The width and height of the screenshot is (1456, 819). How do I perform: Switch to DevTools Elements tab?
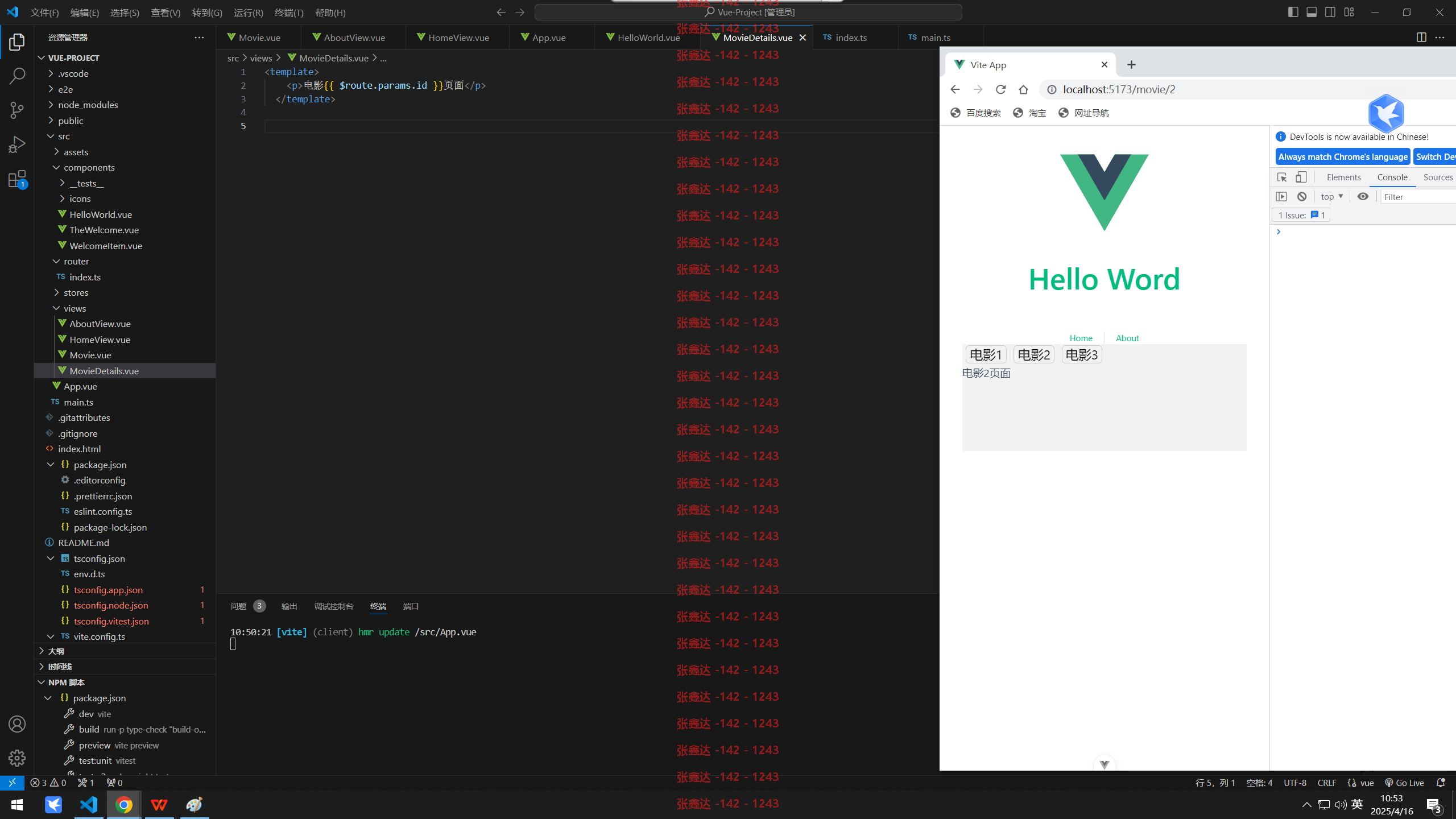[1343, 177]
